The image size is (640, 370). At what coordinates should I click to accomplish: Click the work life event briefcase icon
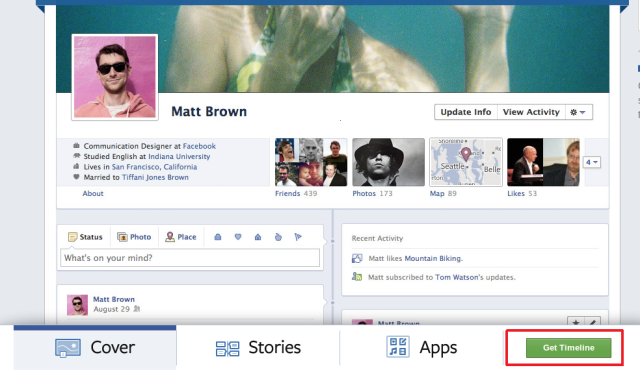pyautogui.click(x=218, y=237)
